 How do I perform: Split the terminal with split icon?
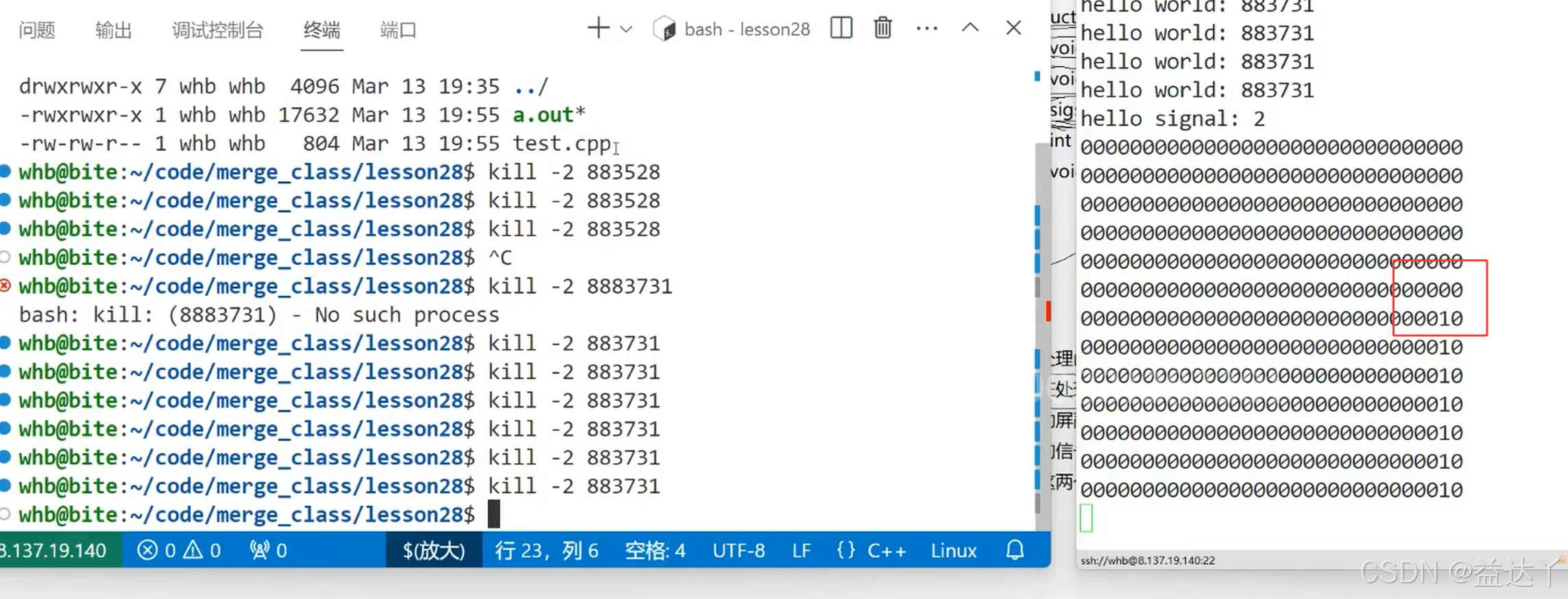(x=841, y=28)
